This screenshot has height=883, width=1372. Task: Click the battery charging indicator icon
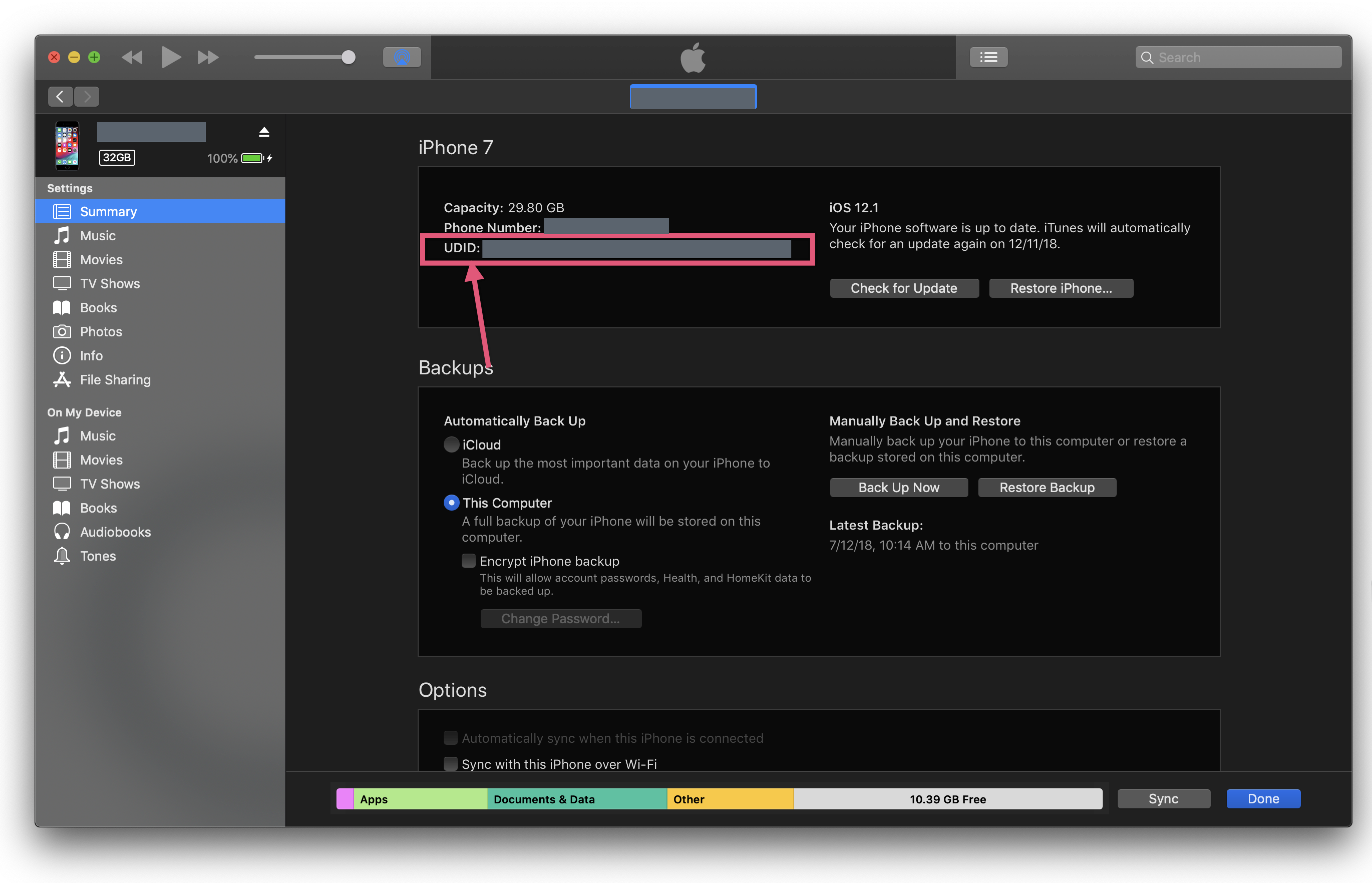click(x=257, y=158)
